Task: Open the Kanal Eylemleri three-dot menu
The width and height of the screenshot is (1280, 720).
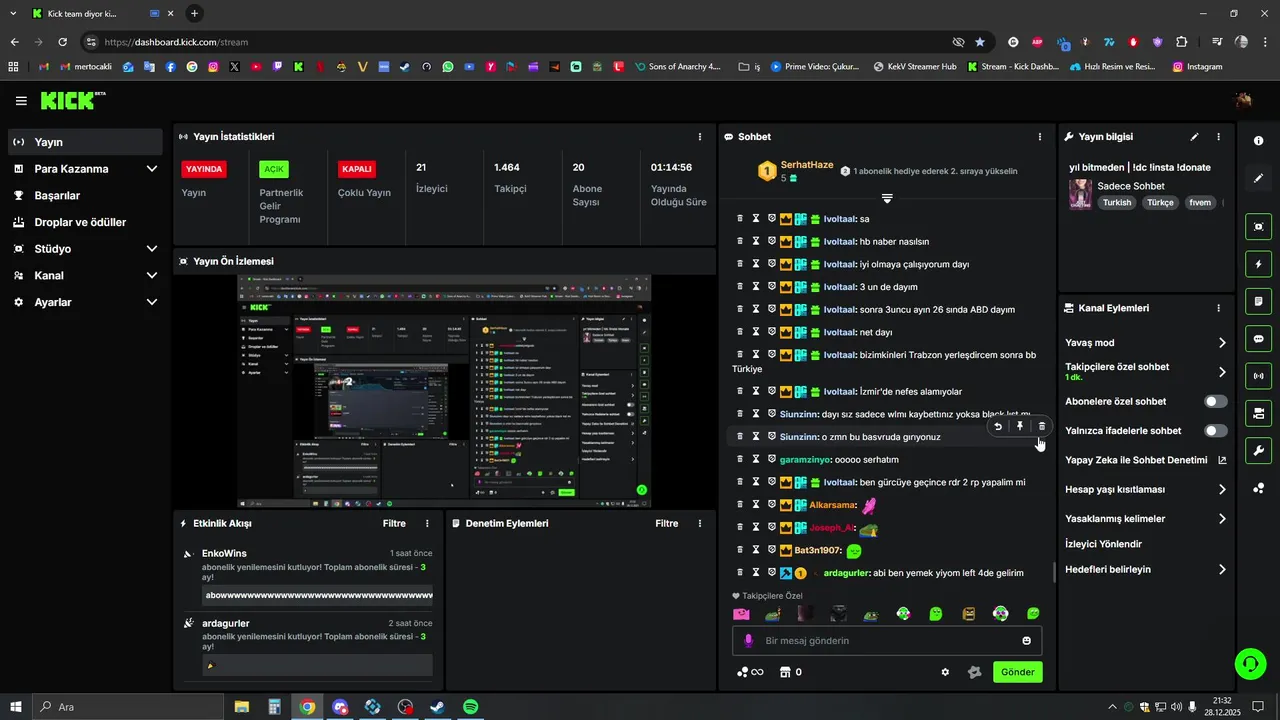Action: point(1218,308)
